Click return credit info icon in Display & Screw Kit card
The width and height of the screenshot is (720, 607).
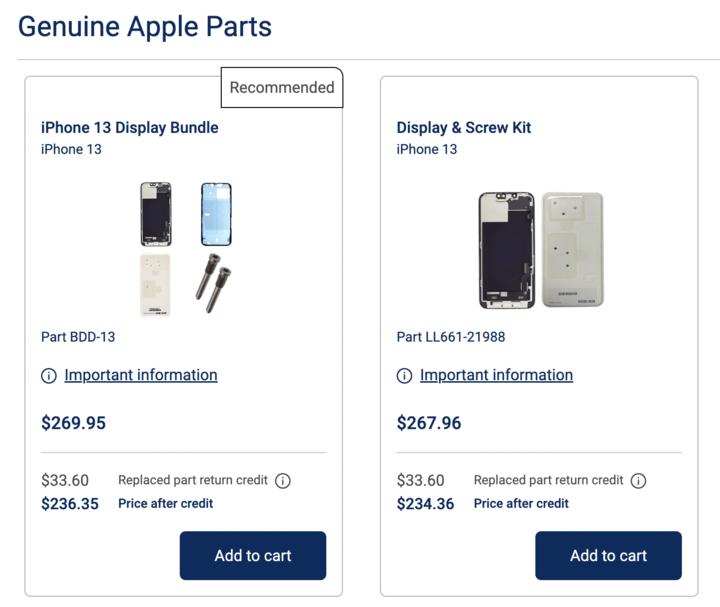point(639,481)
